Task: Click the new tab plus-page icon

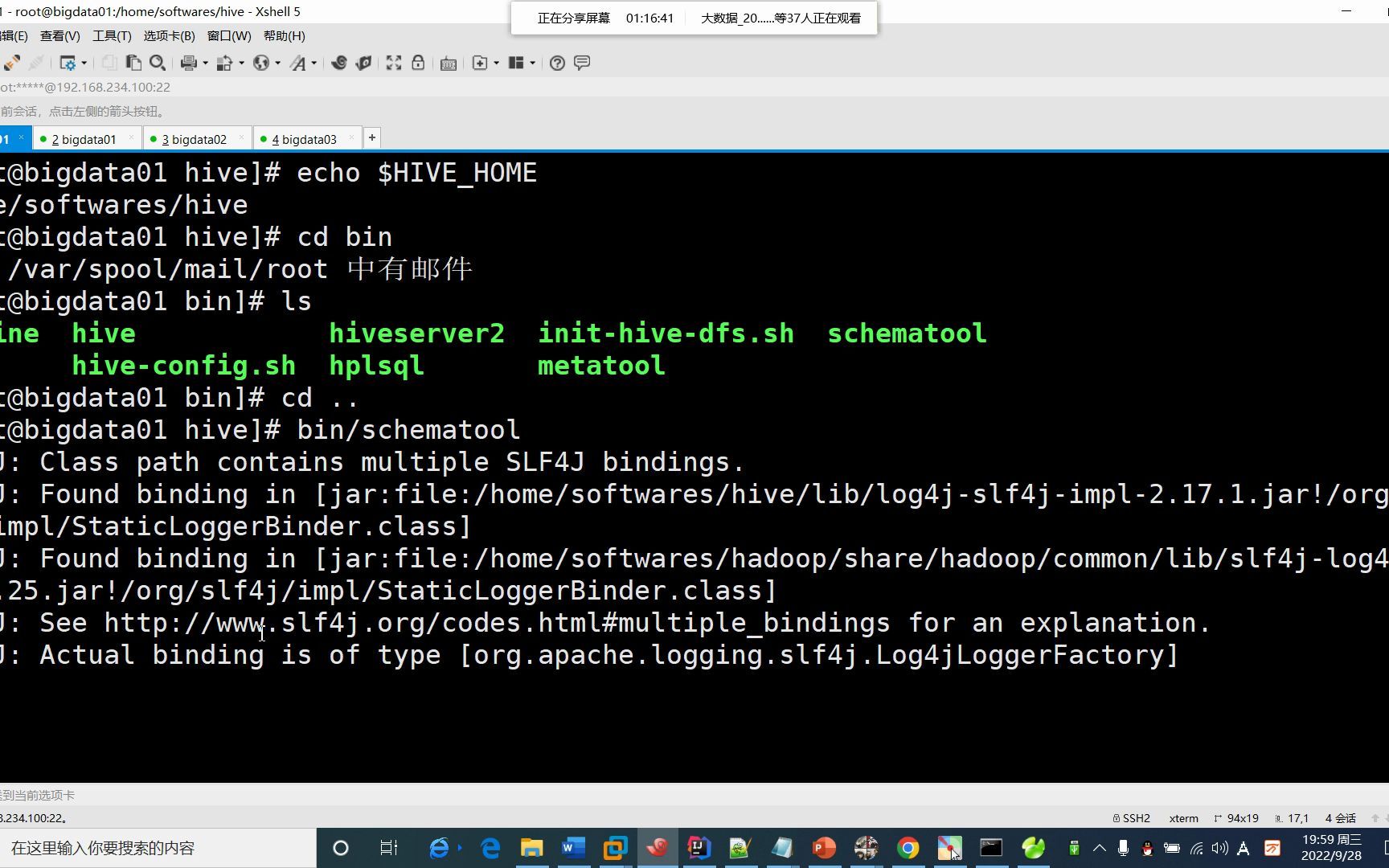Action: tap(480, 63)
